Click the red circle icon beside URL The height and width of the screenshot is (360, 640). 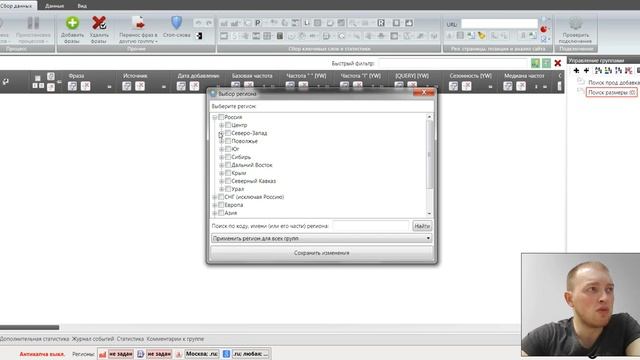pyautogui.click(x=544, y=29)
